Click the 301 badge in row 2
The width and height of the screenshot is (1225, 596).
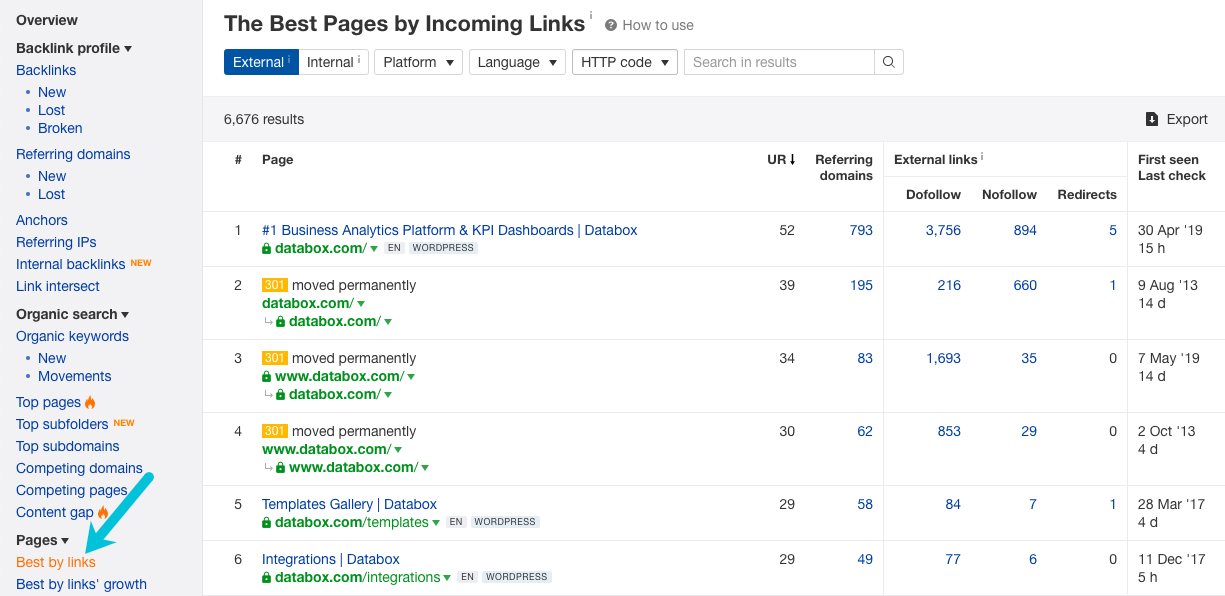[x=275, y=285]
